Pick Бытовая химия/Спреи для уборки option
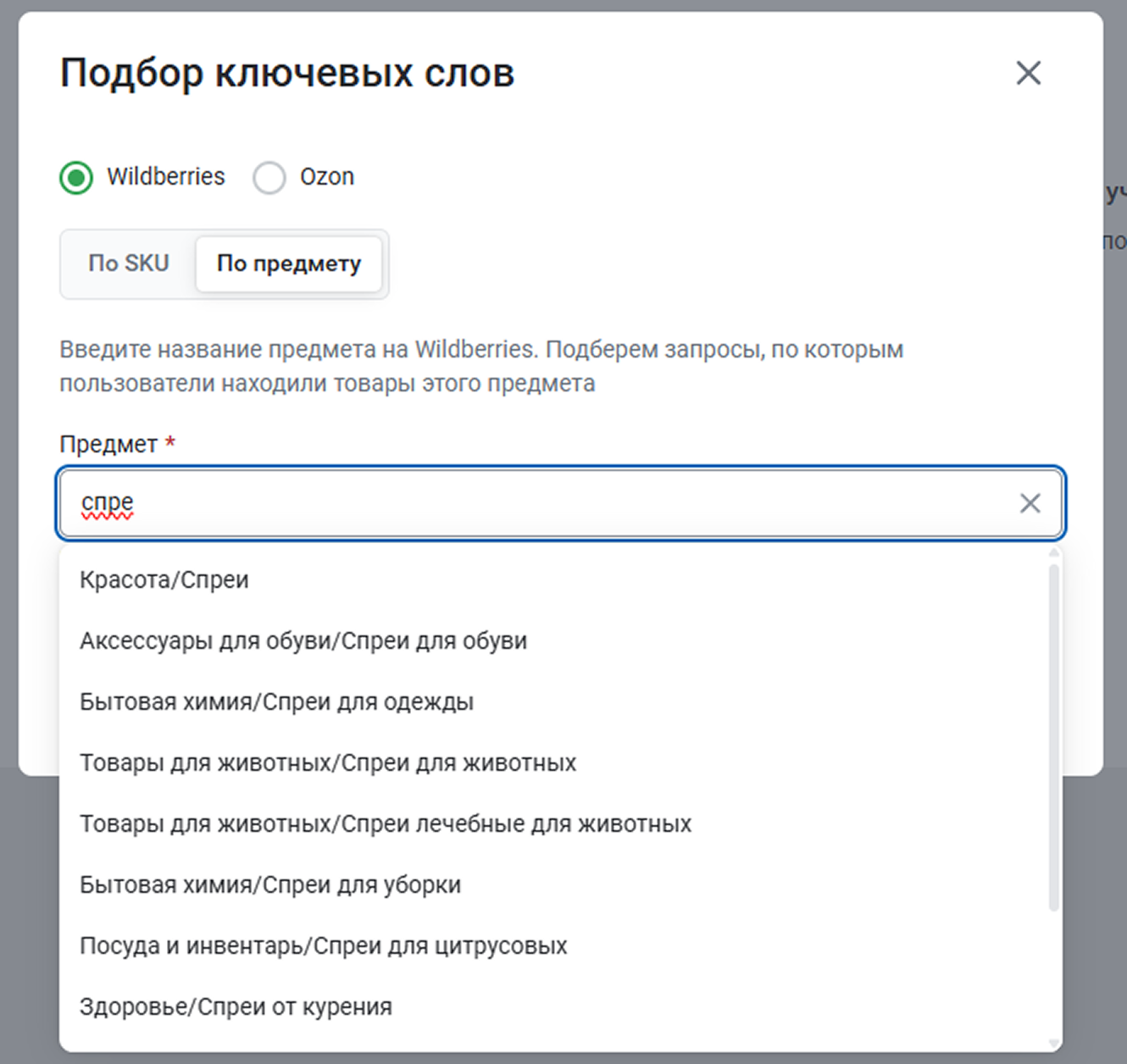The height and width of the screenshot is (1064, 1127). click(270, 885)
